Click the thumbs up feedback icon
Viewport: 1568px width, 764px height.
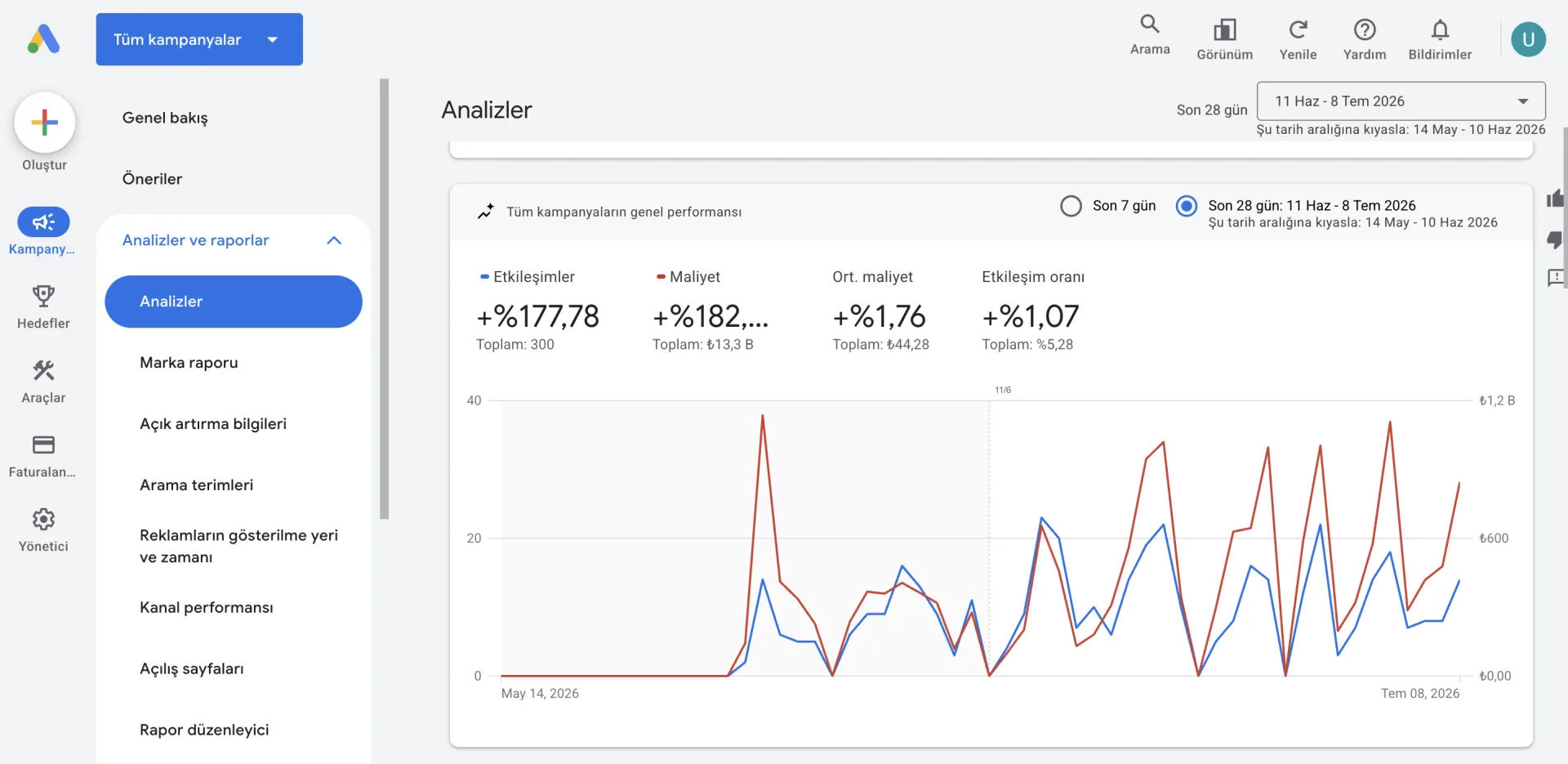click(1556, 199)
